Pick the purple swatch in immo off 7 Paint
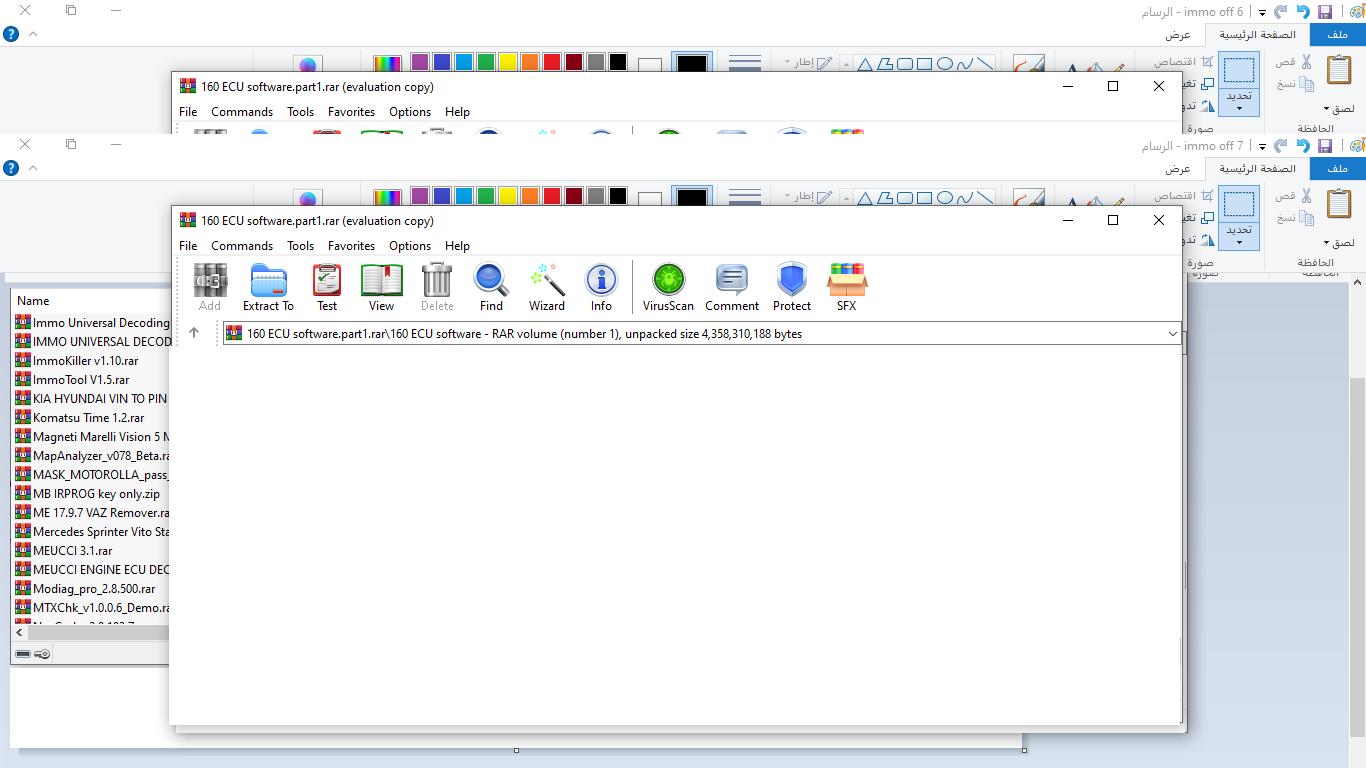This screenshot has height=768, width=1366. tap(419, 196)
